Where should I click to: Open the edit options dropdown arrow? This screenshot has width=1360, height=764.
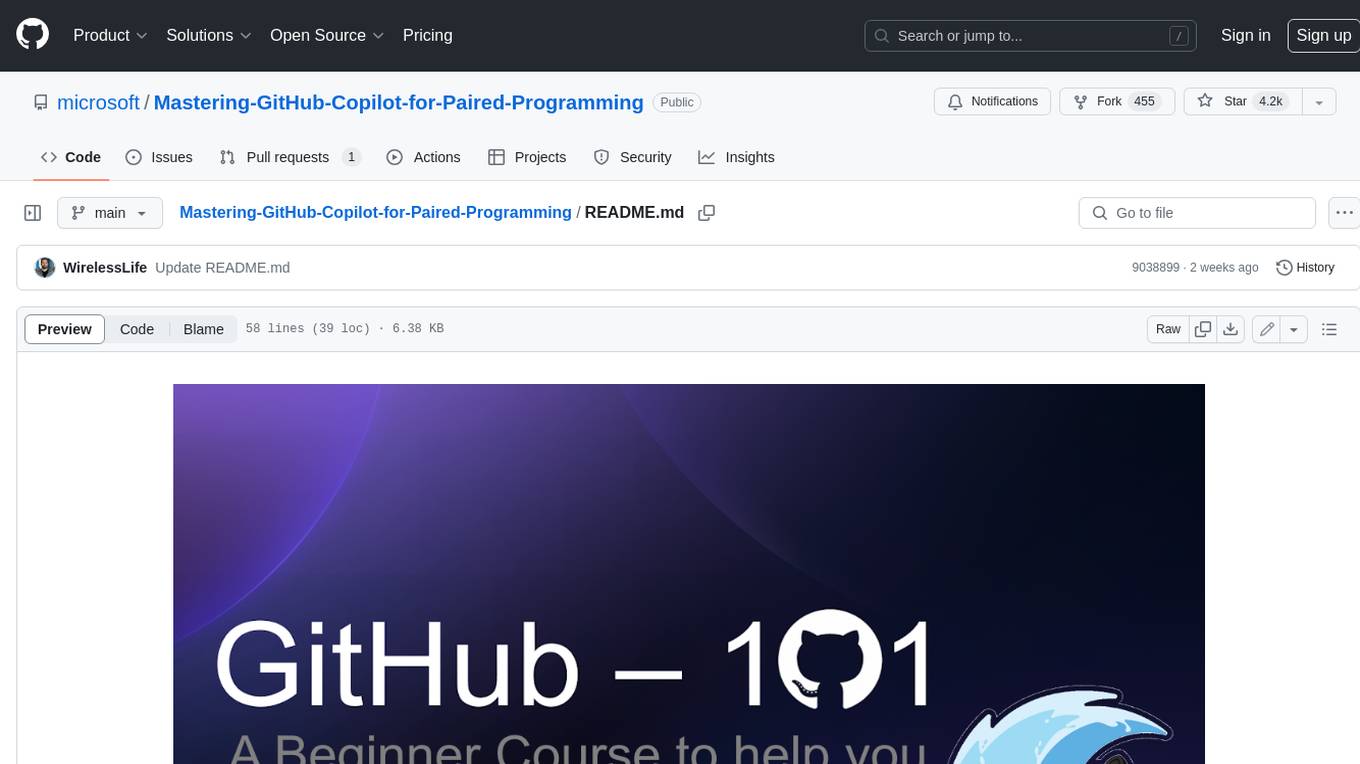(x=1294, y=329)
